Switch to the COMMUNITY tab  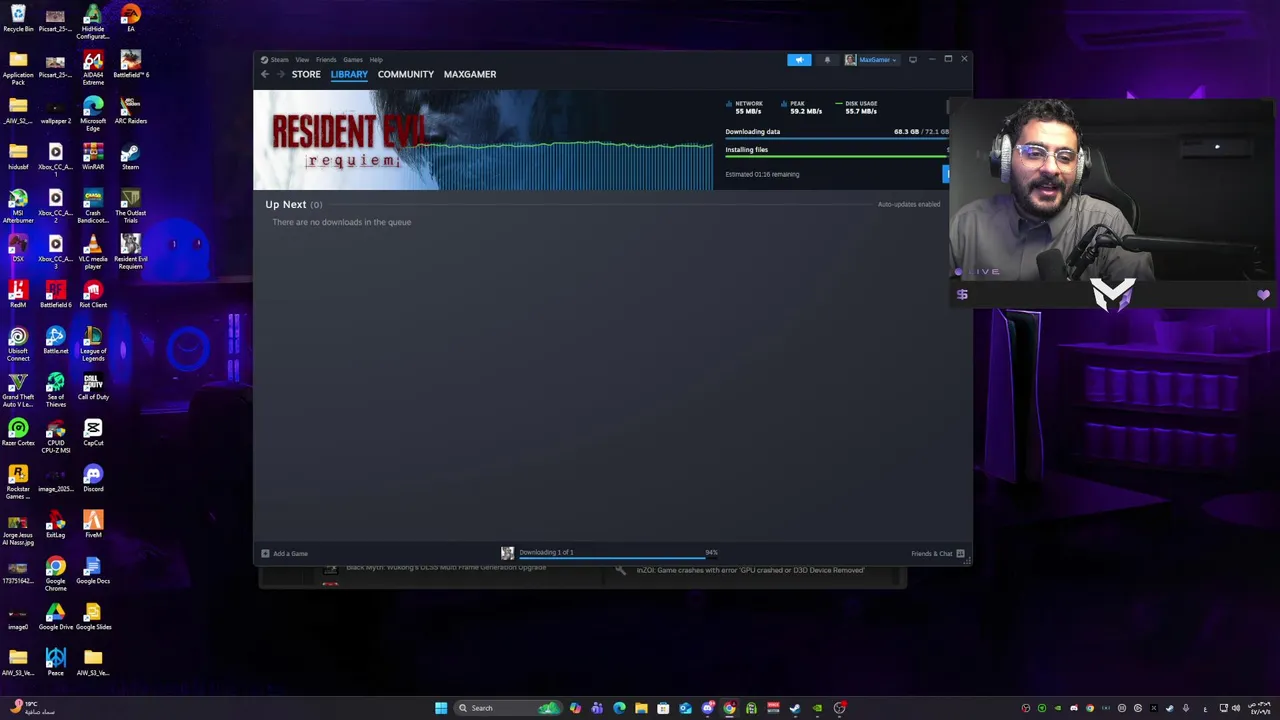[406, 74]
